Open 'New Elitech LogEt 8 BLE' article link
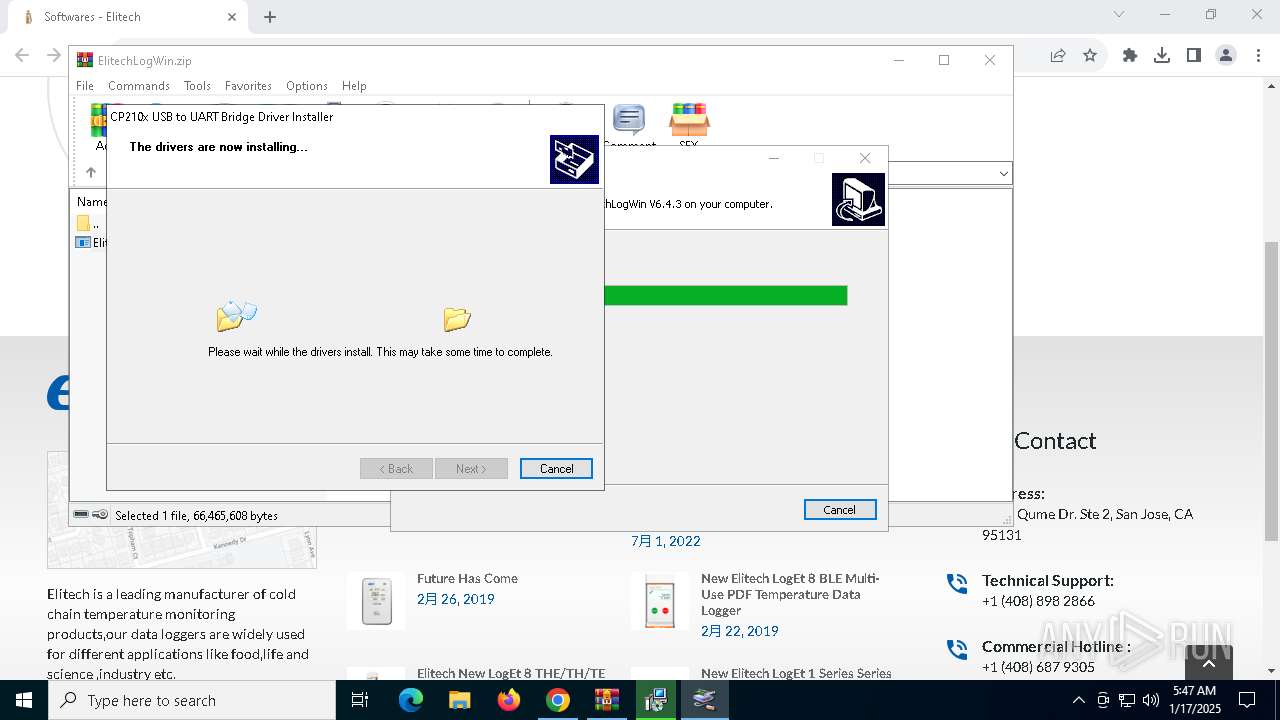This screenshot has width=1280, height=720. click(790, 594)
